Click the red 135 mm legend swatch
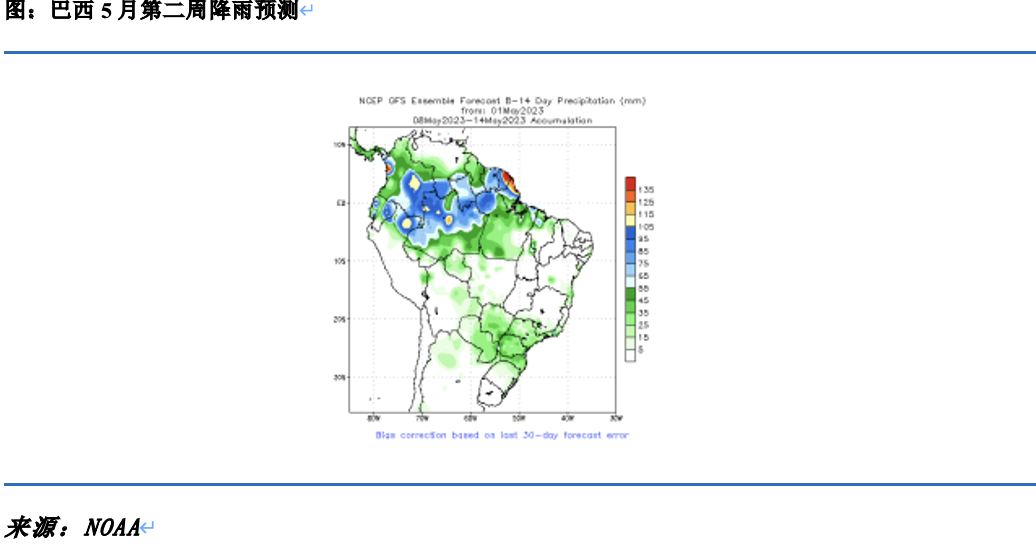The width and height of the screenshot is (1036, 552). tap(630, 183)
